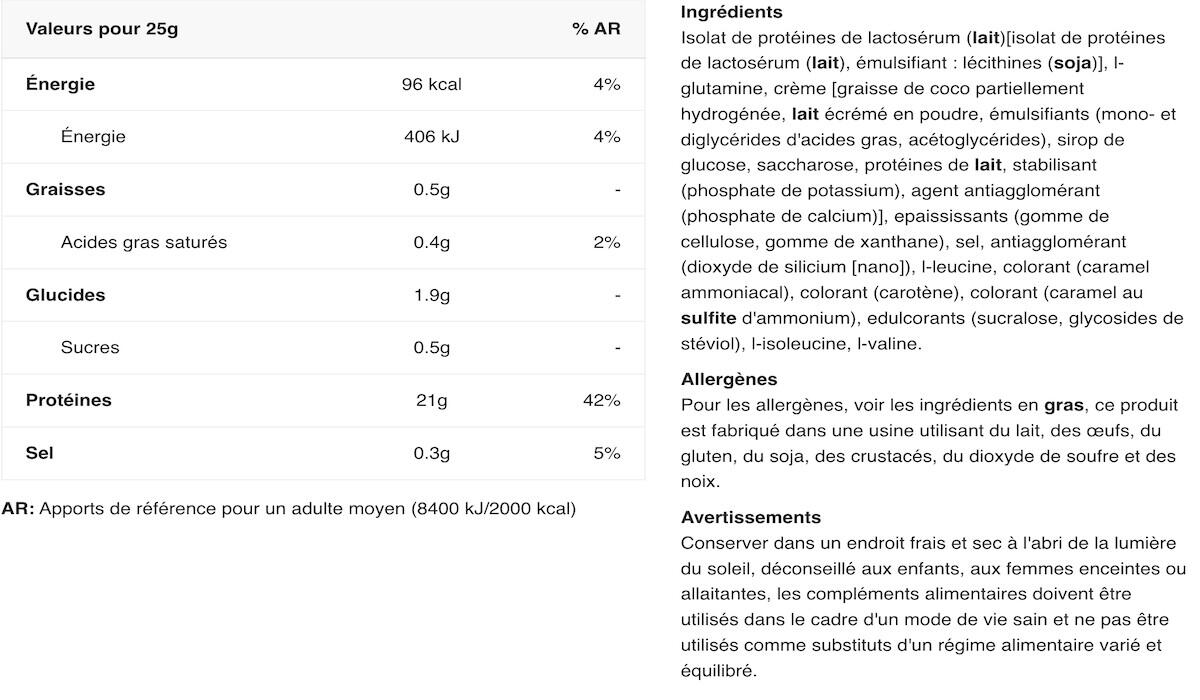Click the "Valeurs pour 25g" table header
Screen dimensions: 1200x700
click(x=102, y=29)
